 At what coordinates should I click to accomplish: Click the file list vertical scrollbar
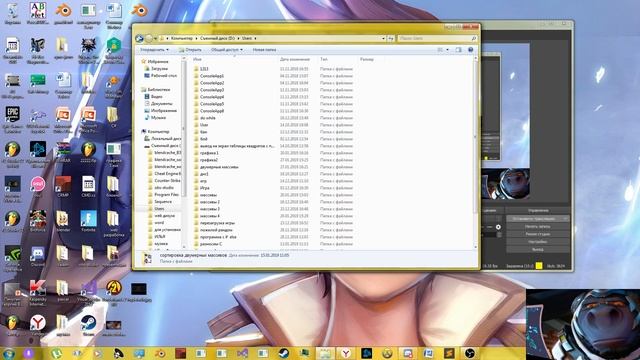pyautogui.click(x=475, y=137)
